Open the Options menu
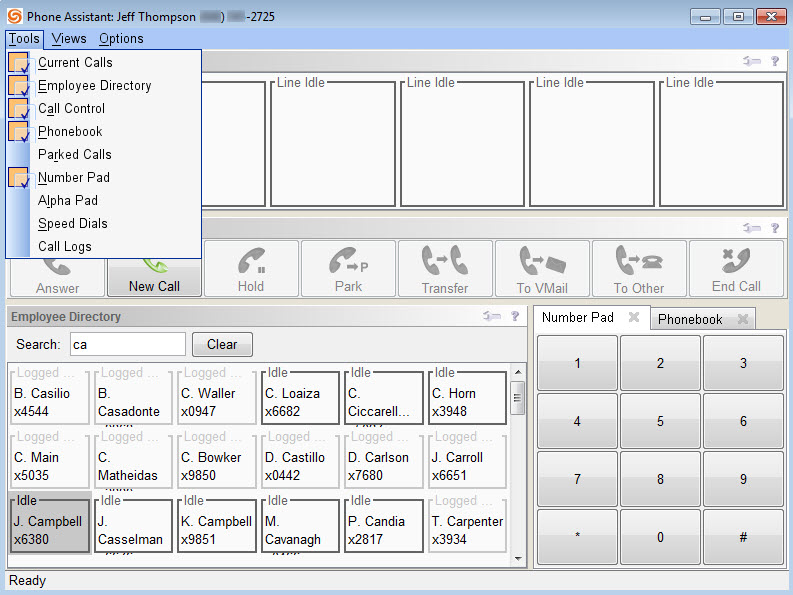 [121, 39]
